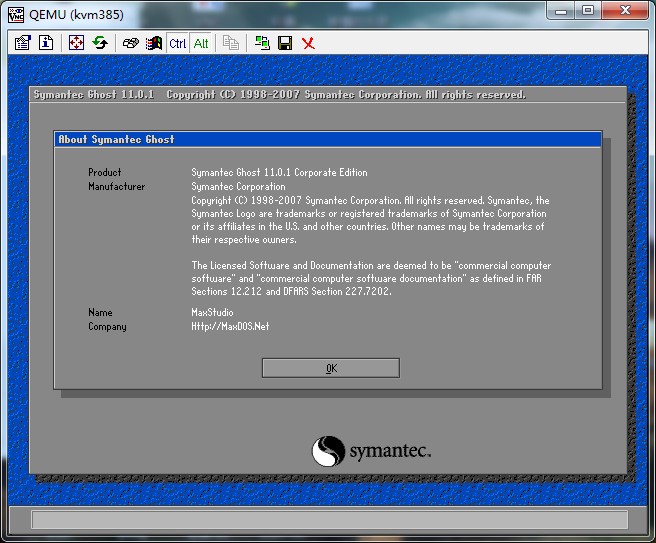Screen dimensions: 656x543
Task: Disconnect using the red X icon
Action: 308,43
